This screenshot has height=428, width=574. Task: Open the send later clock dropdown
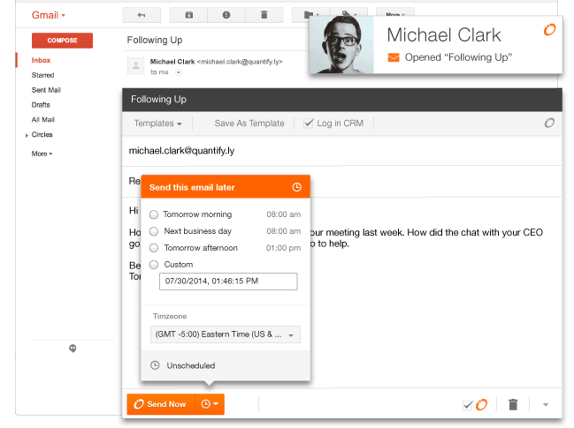click(x=209, y=404)
